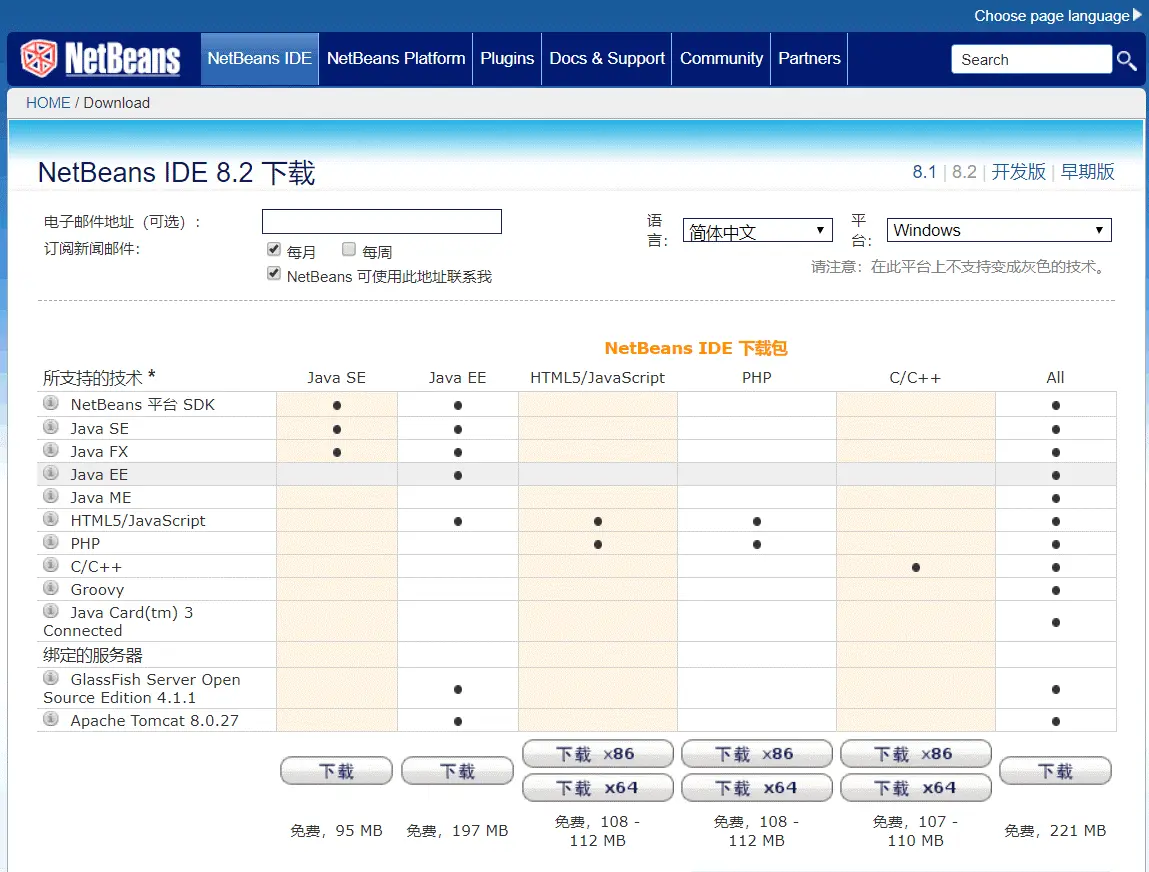Click the All column header
Image resolution: width=1149 pixels, height=872 pixels.
click(1055, 377)
